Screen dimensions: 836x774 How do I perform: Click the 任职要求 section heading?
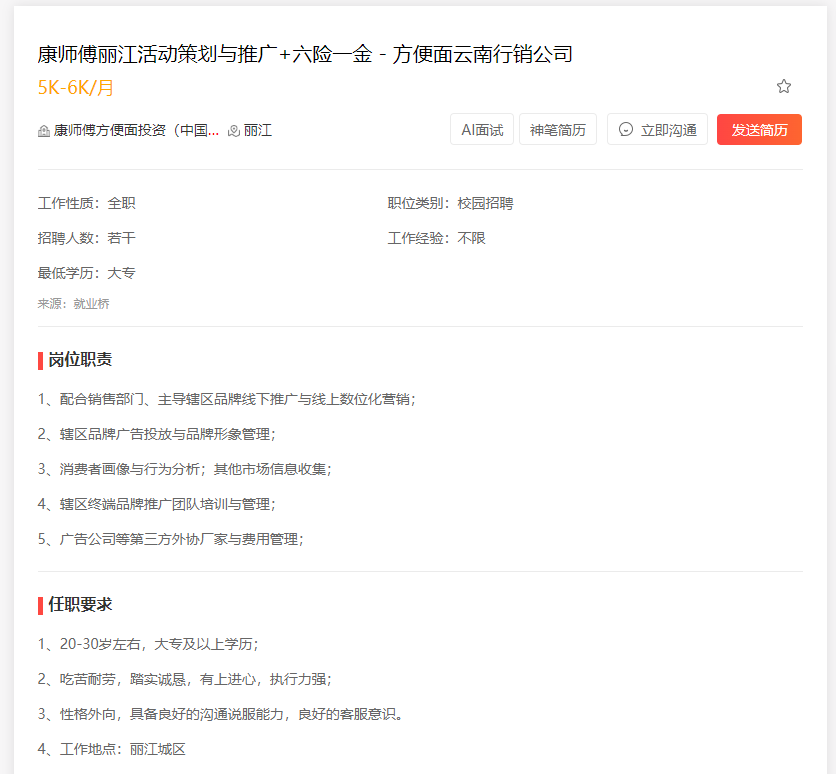pyautogui.click(x=80, y=604)
